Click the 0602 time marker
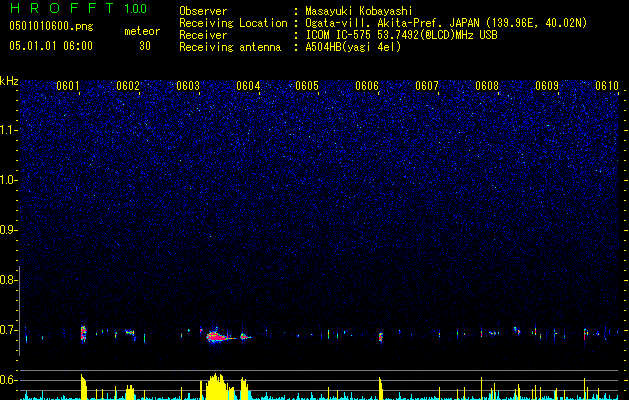 [x=128, y=86]
